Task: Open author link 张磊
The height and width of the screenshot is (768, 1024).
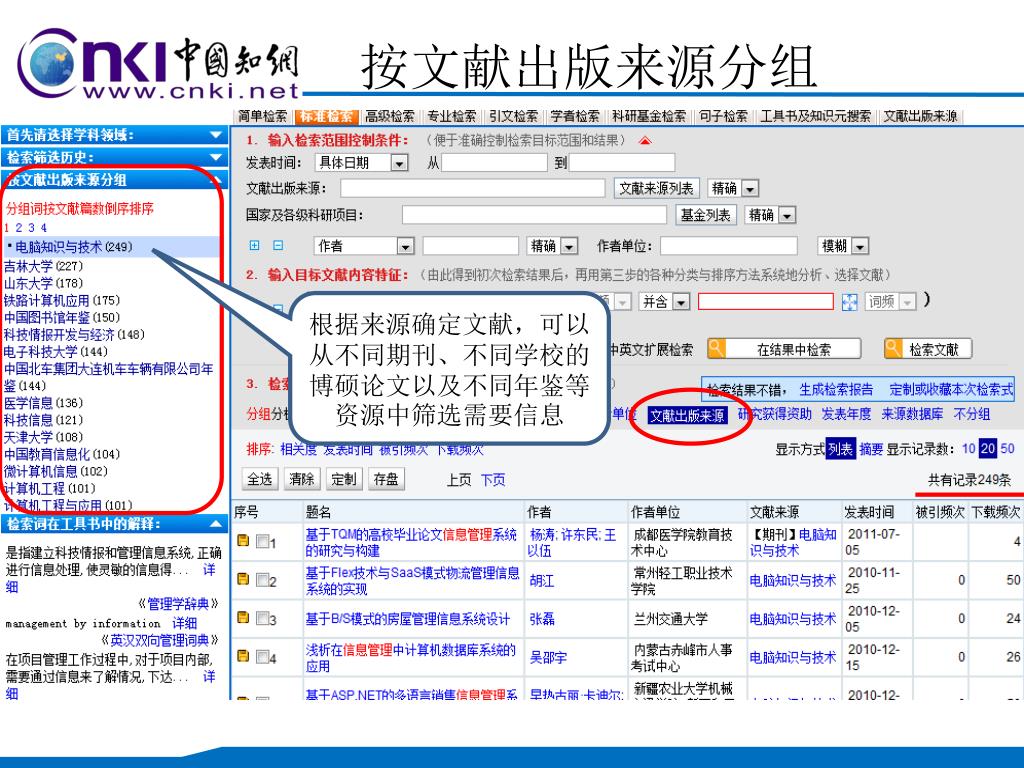Action: pos(542,618)
